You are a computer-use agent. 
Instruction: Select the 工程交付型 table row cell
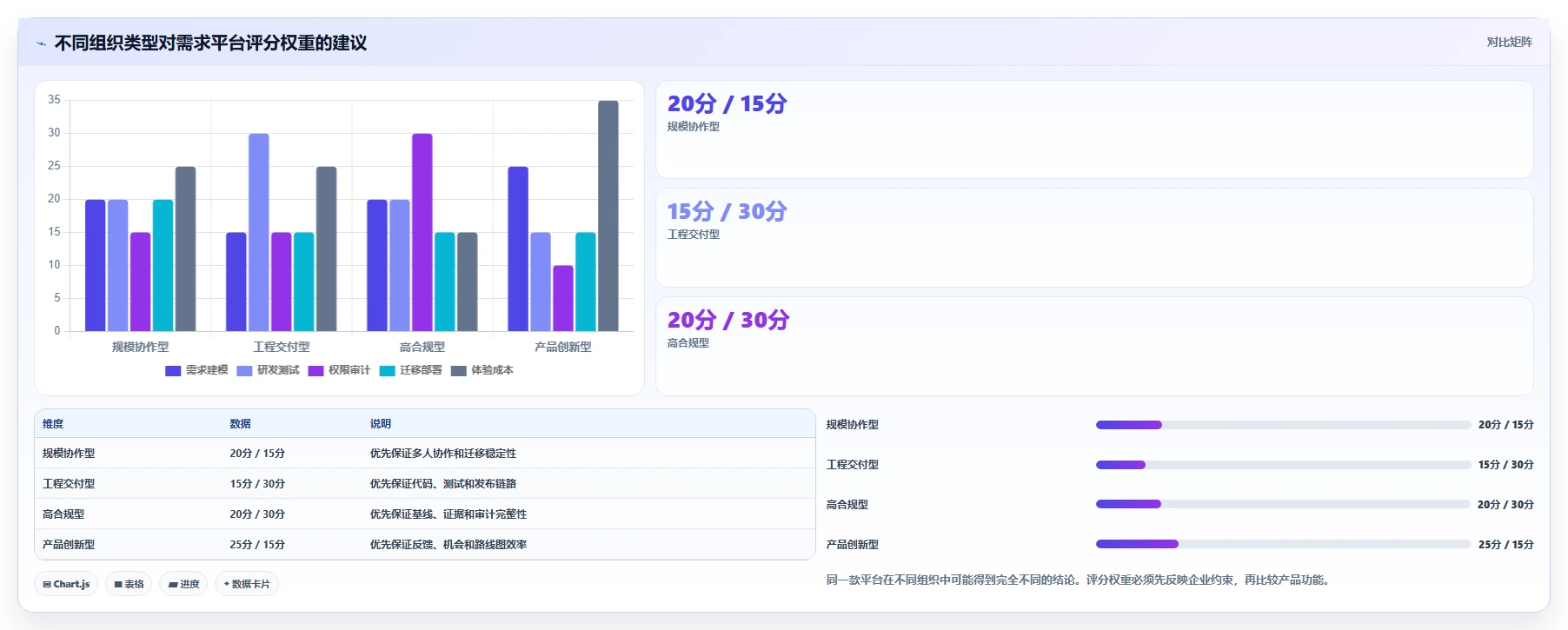click(x=69, y=484)
